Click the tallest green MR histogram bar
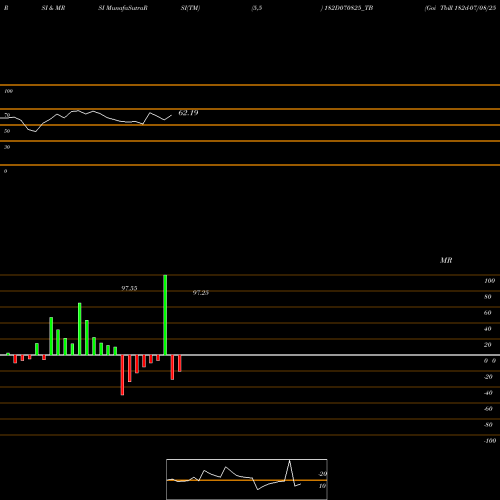Viewport: 500px width, 500px height. tap(165, 315)
